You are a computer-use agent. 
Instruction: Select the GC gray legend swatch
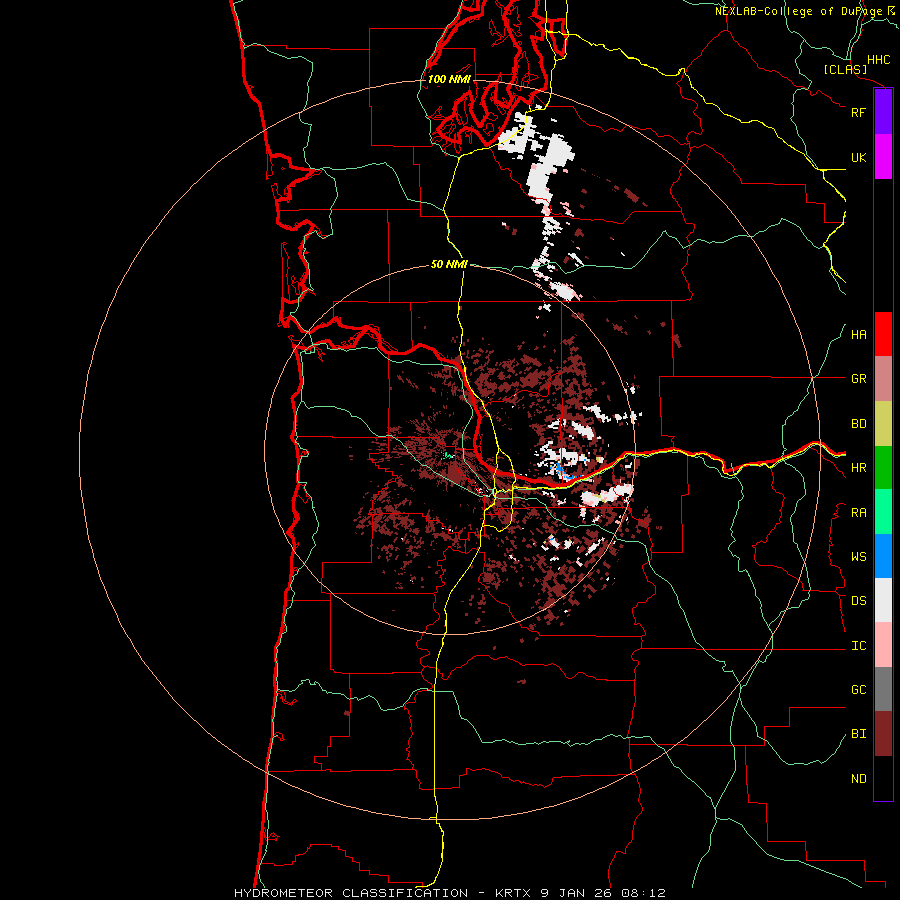(883, 689)
